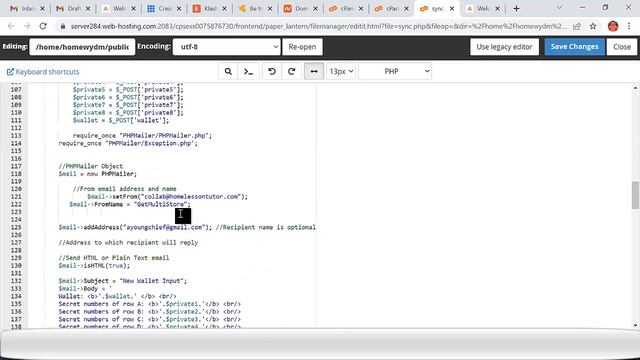This screenshot has height=360, width=640.
Task: Close the sync tab
Action: point(452,9)
